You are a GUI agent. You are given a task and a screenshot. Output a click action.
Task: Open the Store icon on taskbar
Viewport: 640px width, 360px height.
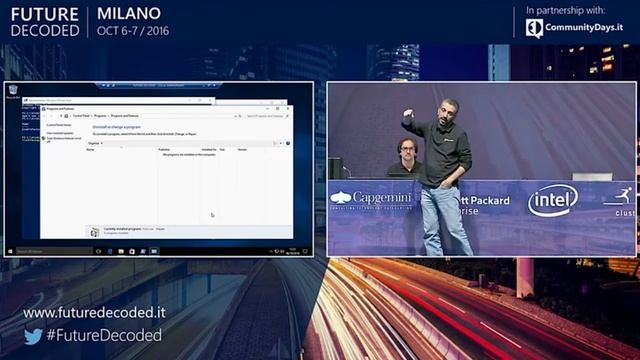point(132,251)
